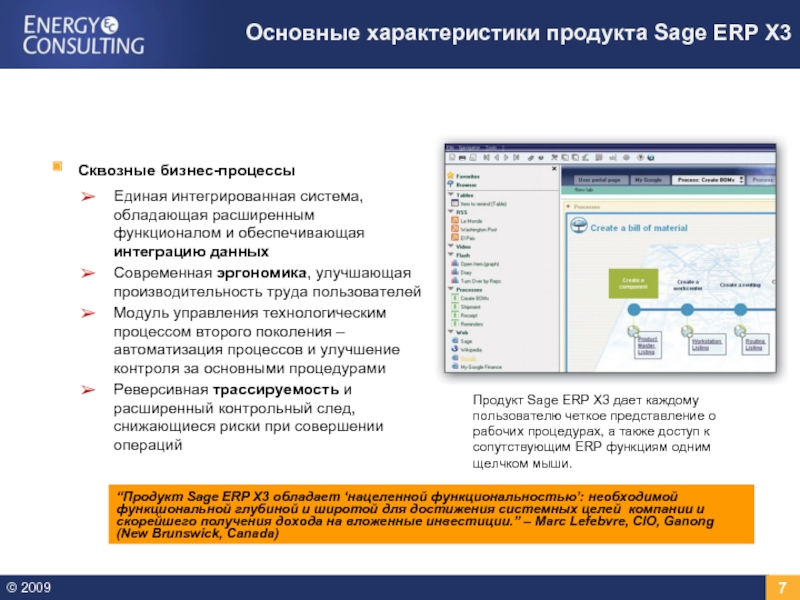The height and width of the screenshot is (600, 800).
Task: Open Routing Listing link
Action: point(754,345)
